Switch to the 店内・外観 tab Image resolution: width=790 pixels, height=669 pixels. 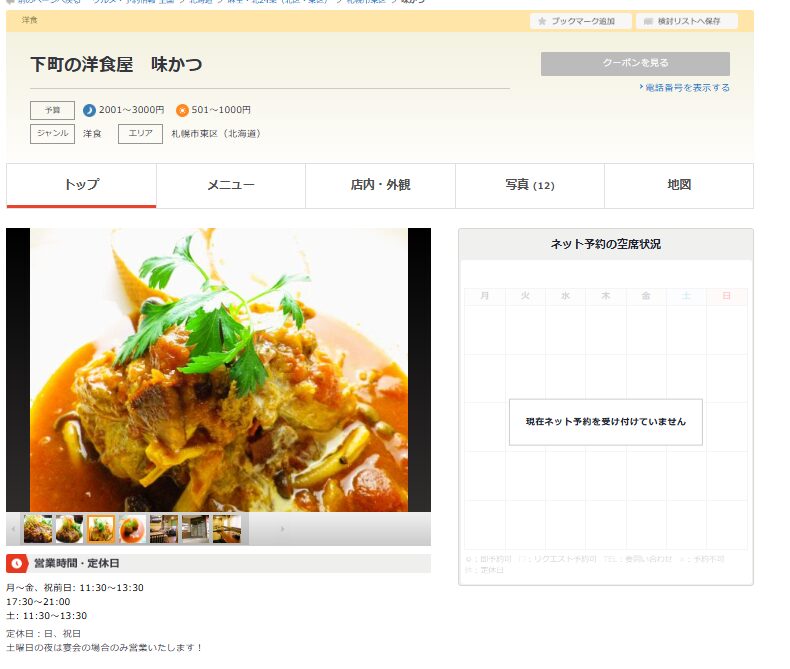pyautogui.click(x=380, y=185)
